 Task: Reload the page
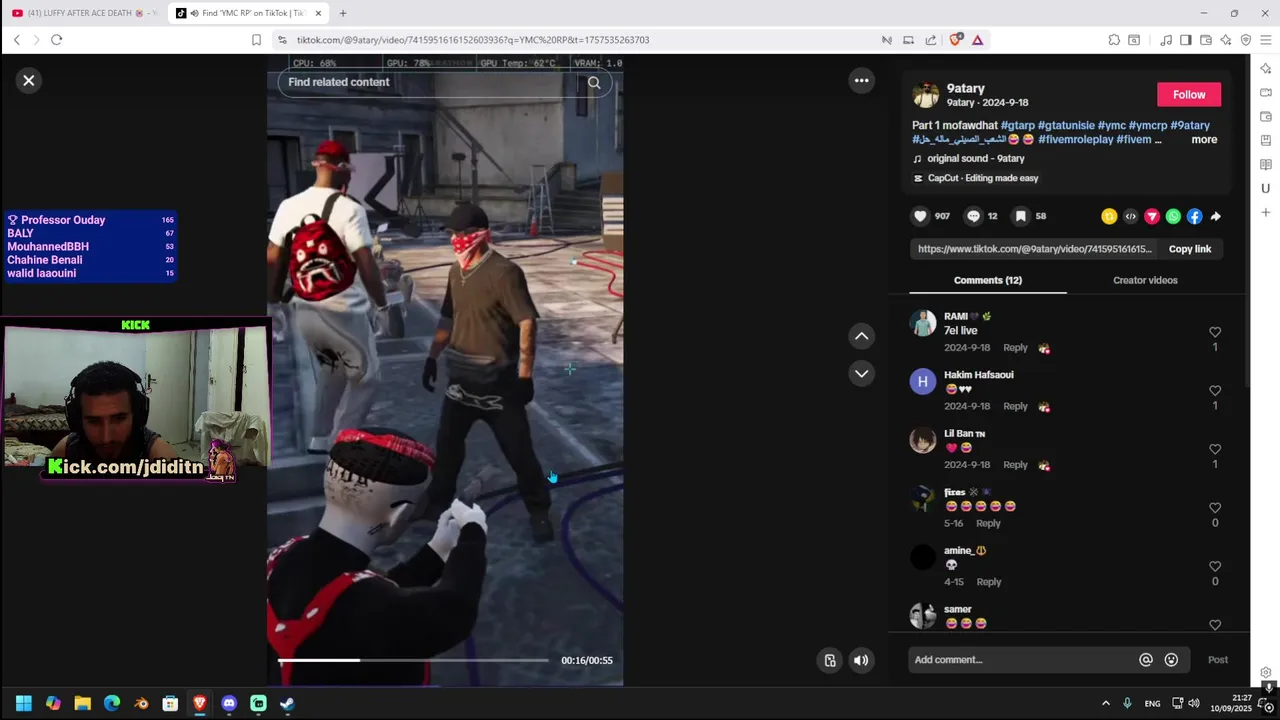(57, 40)
